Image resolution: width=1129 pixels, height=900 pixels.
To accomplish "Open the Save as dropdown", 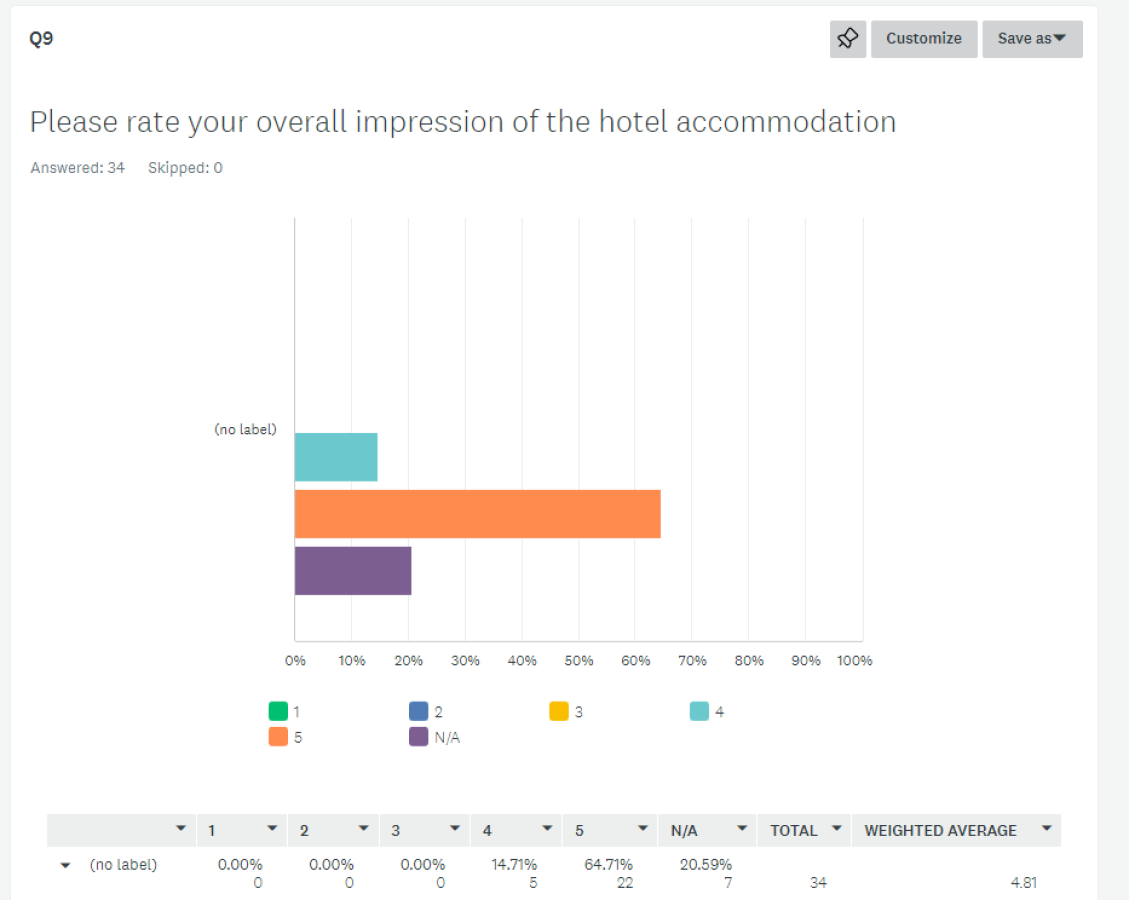I will click(x=1032, y=39).
